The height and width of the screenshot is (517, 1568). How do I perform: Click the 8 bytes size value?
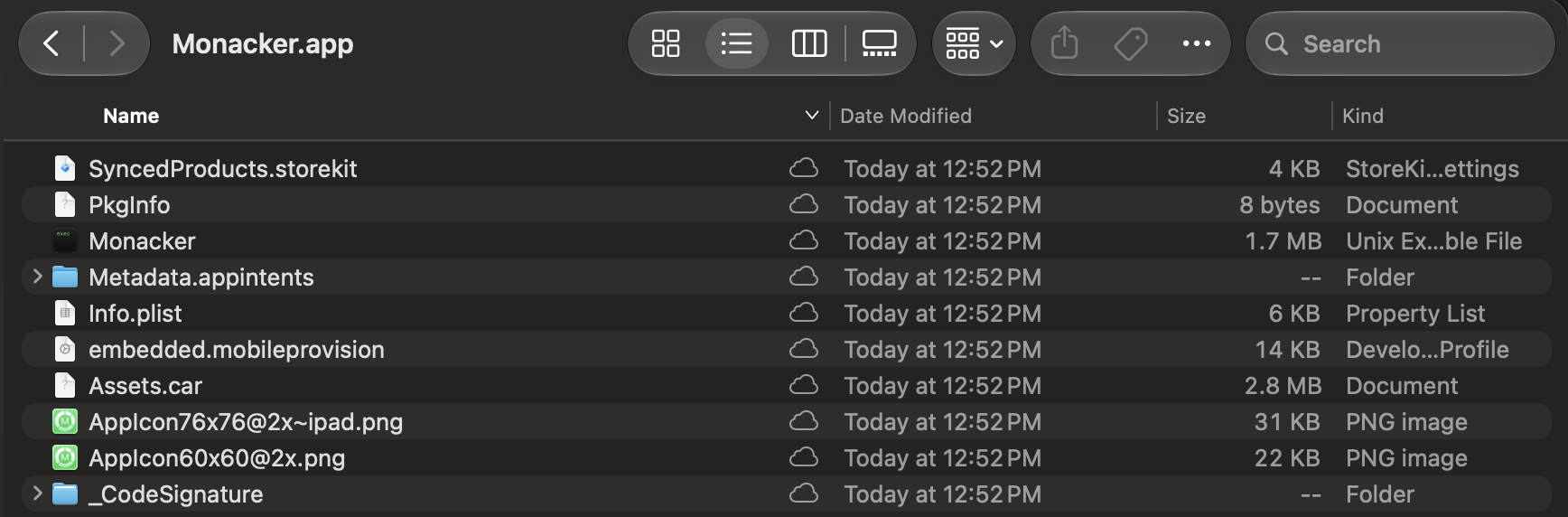tap(1280, 205)
